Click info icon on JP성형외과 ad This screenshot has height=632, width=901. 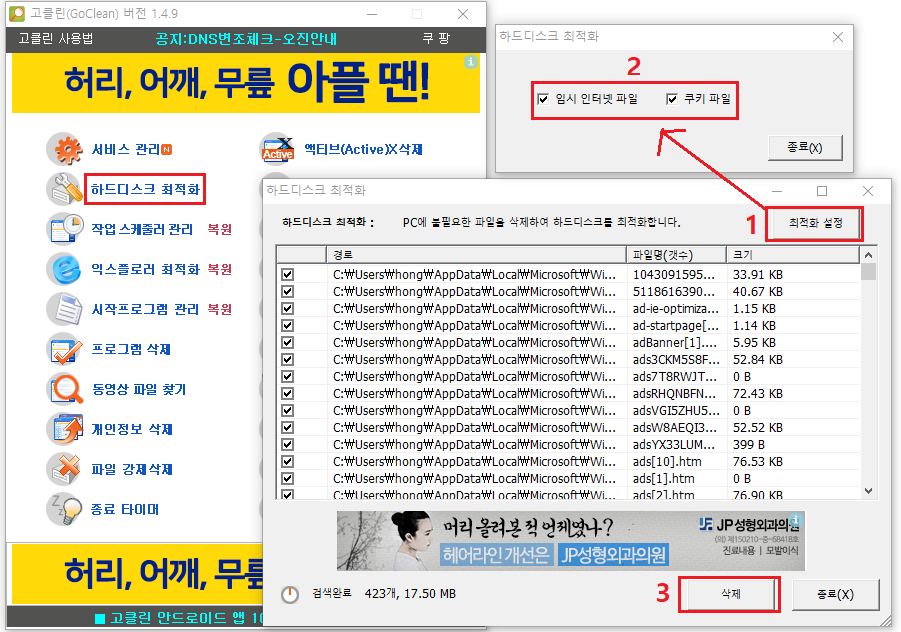[794, 519]
